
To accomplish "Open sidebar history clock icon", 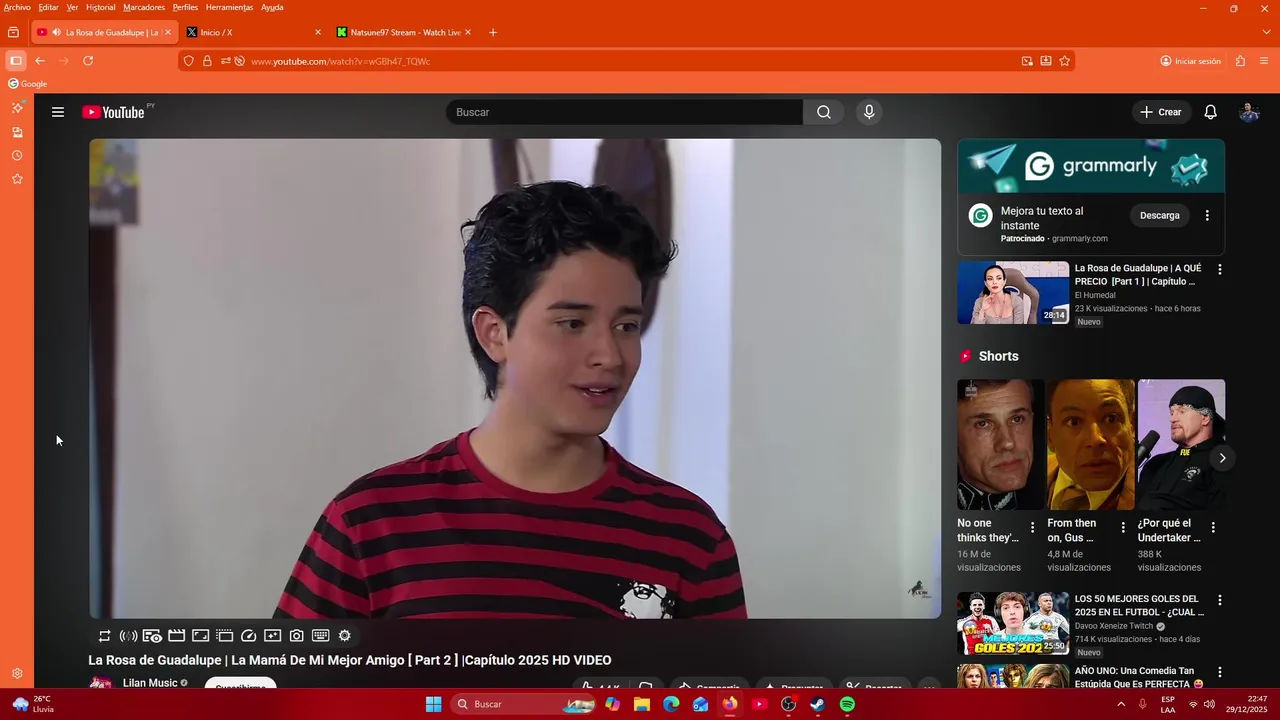I will 17,156.
